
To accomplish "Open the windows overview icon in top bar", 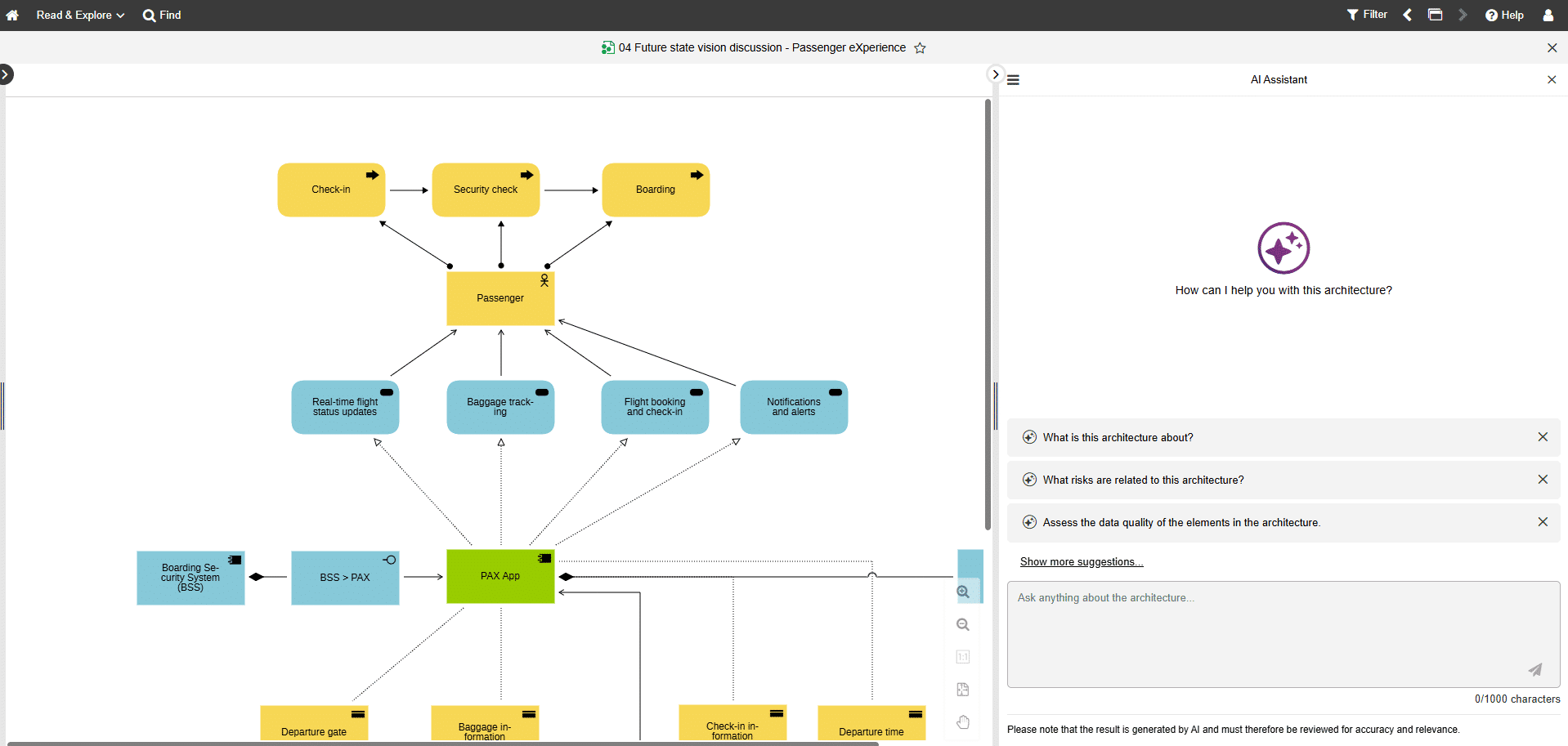I will 1435,15.
